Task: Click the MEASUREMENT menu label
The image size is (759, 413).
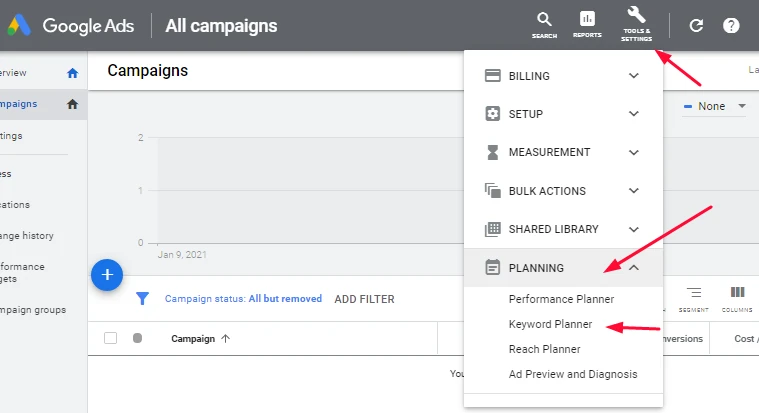Action: click(x=549, y=153)
